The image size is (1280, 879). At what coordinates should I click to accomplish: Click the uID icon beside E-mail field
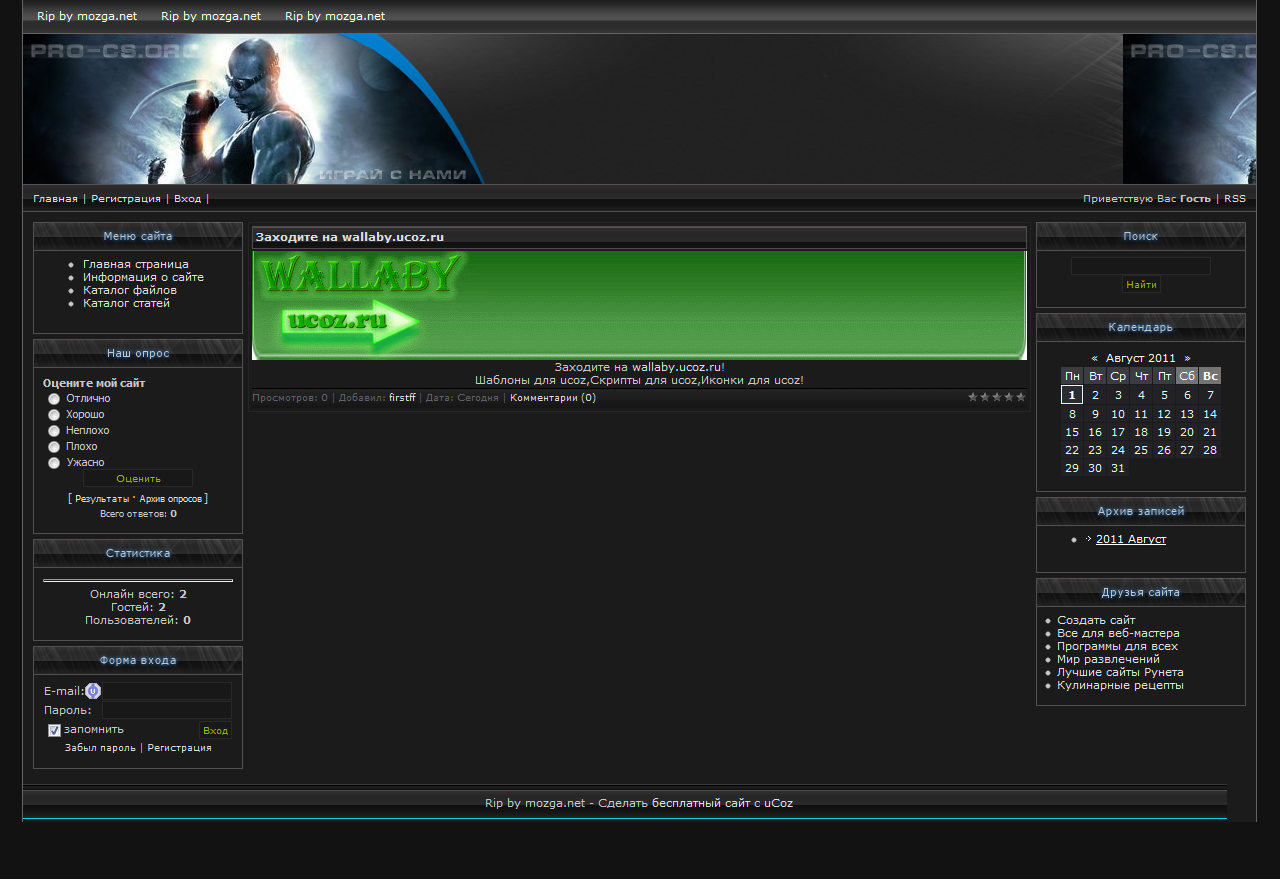pyautogui.click(x=93, y=691)
